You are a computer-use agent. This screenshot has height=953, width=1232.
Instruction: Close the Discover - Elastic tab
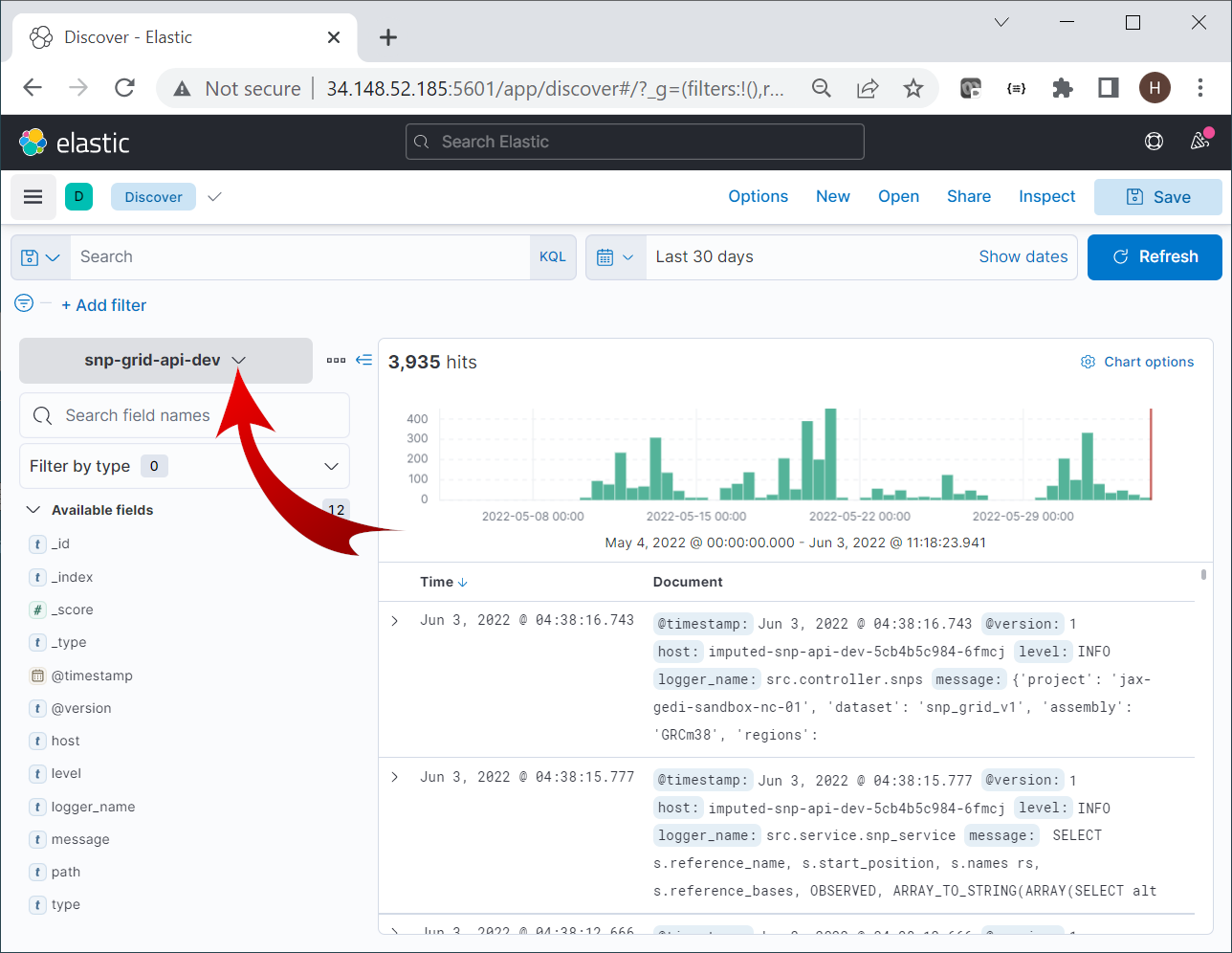pyautogui.click(x=334, y=37)
